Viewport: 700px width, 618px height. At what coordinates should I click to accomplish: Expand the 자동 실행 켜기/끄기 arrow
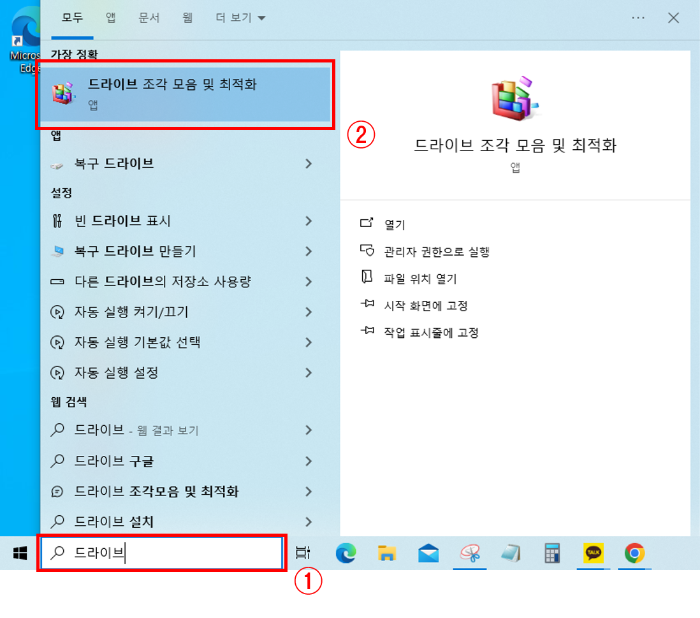coord(308,312)
